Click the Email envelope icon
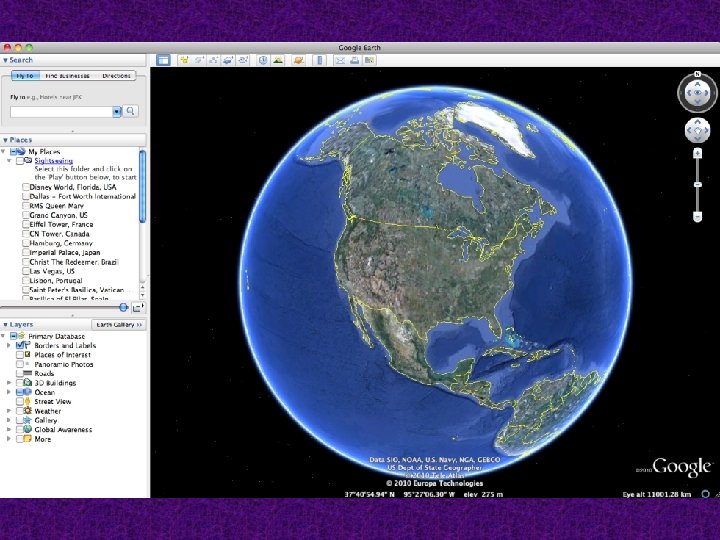 coord(340,60)
